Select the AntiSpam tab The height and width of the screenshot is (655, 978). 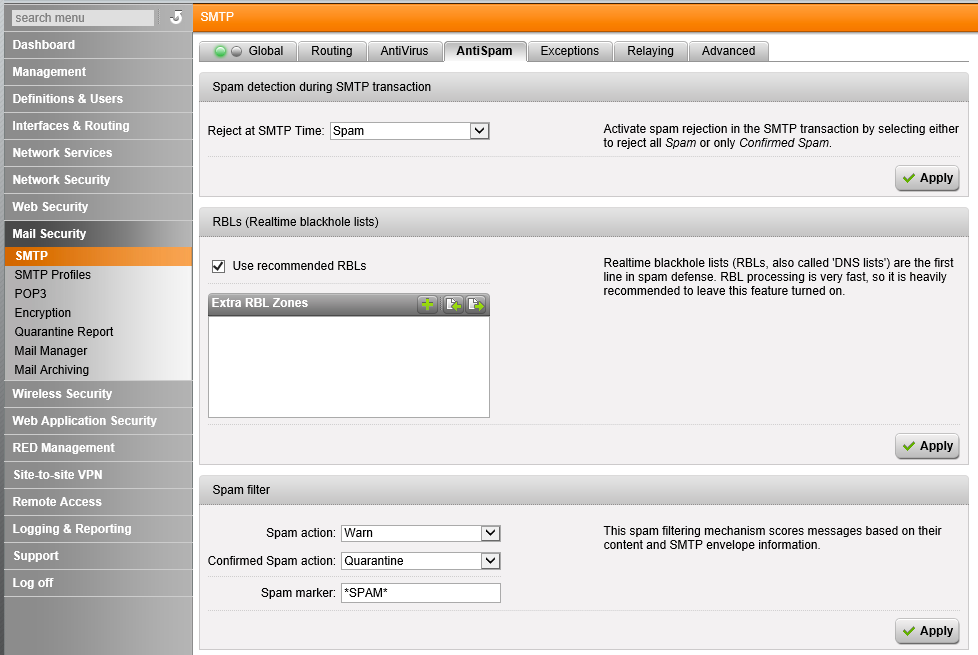click(x=485, y=51)
